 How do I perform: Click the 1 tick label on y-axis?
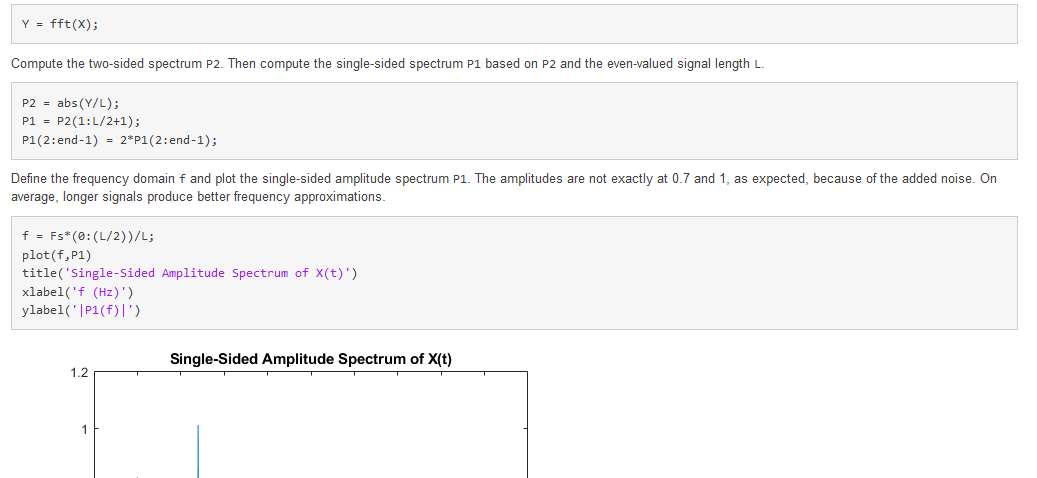coord(85,429)
